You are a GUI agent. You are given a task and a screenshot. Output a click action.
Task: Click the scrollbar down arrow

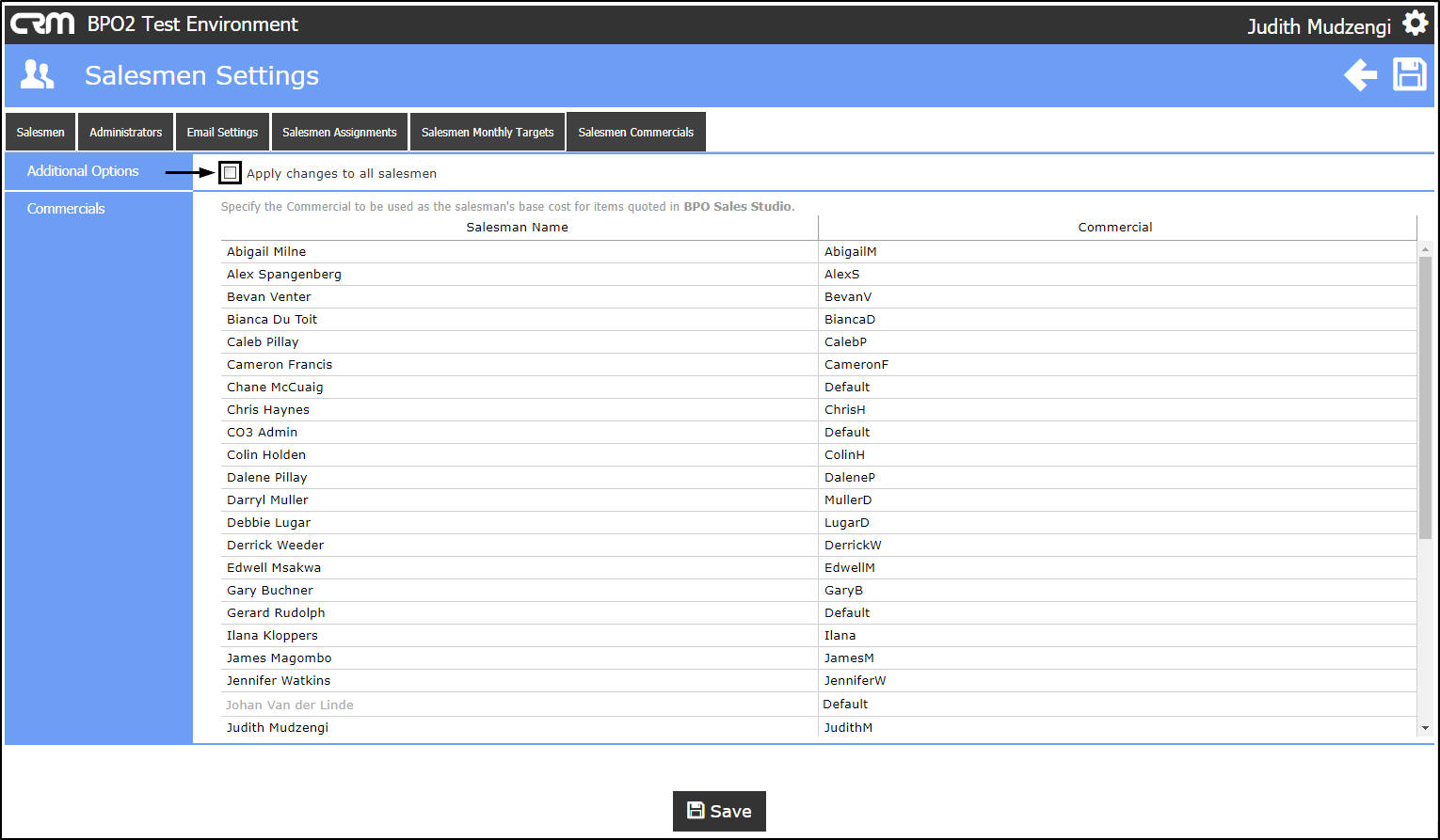pyautogui.click(x=1425, y=727)
